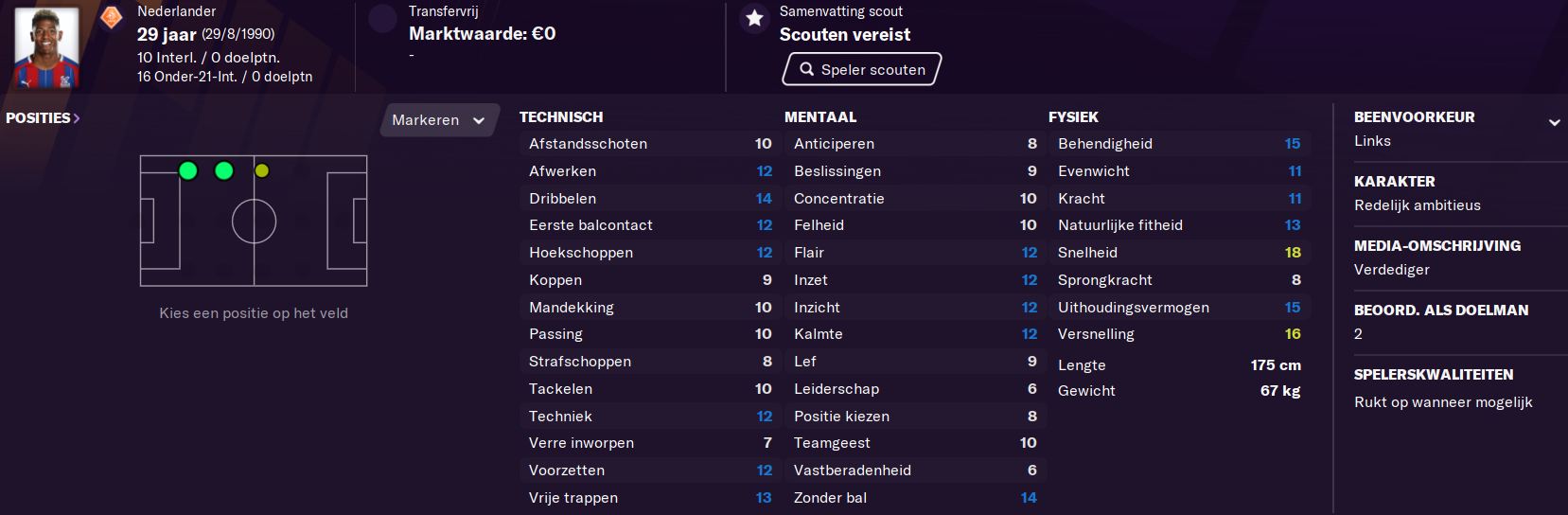Collapse the Beenvoorkeur panel chevron
Image resolution: width=1568 pixels, height=515 pixels.
[x=1554, y=122]
